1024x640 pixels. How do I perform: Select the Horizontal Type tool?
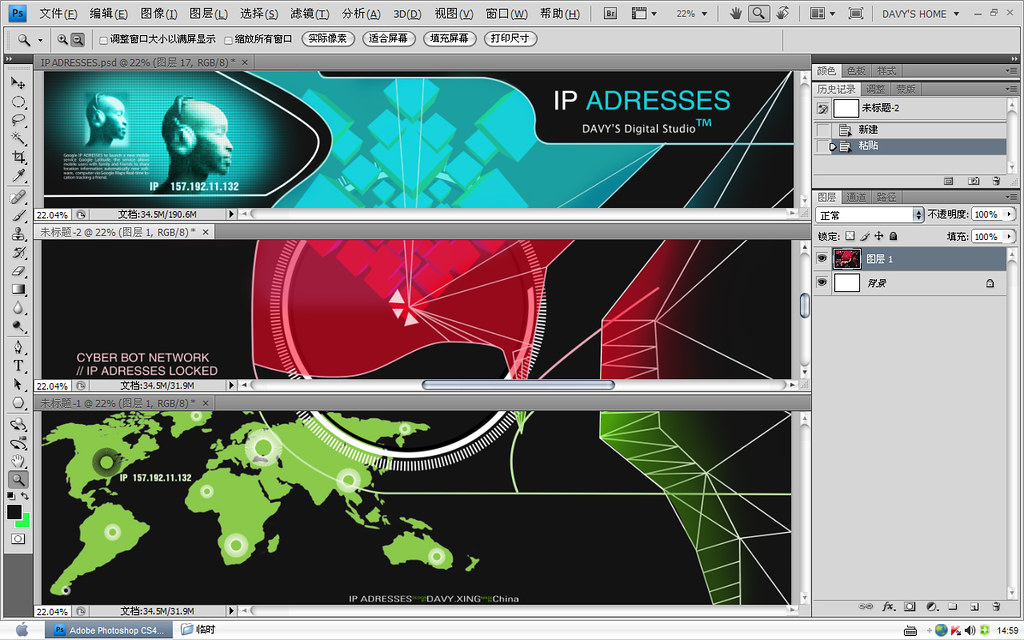18,366
